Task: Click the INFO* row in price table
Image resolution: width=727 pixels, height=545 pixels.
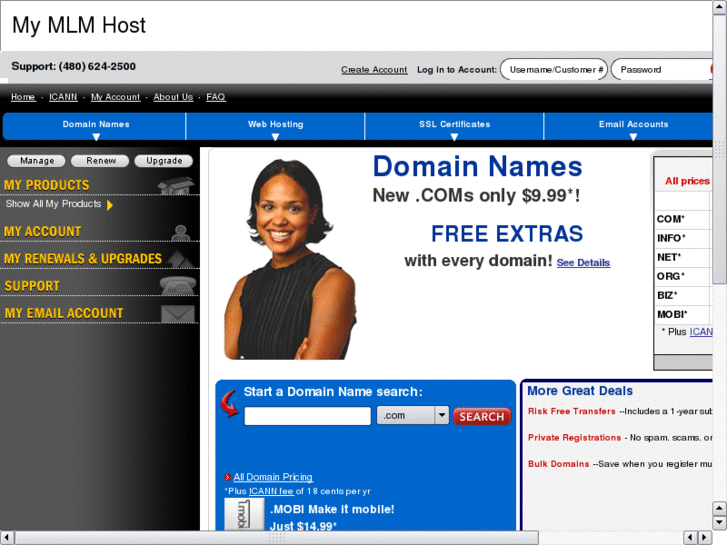Action: 683,238
